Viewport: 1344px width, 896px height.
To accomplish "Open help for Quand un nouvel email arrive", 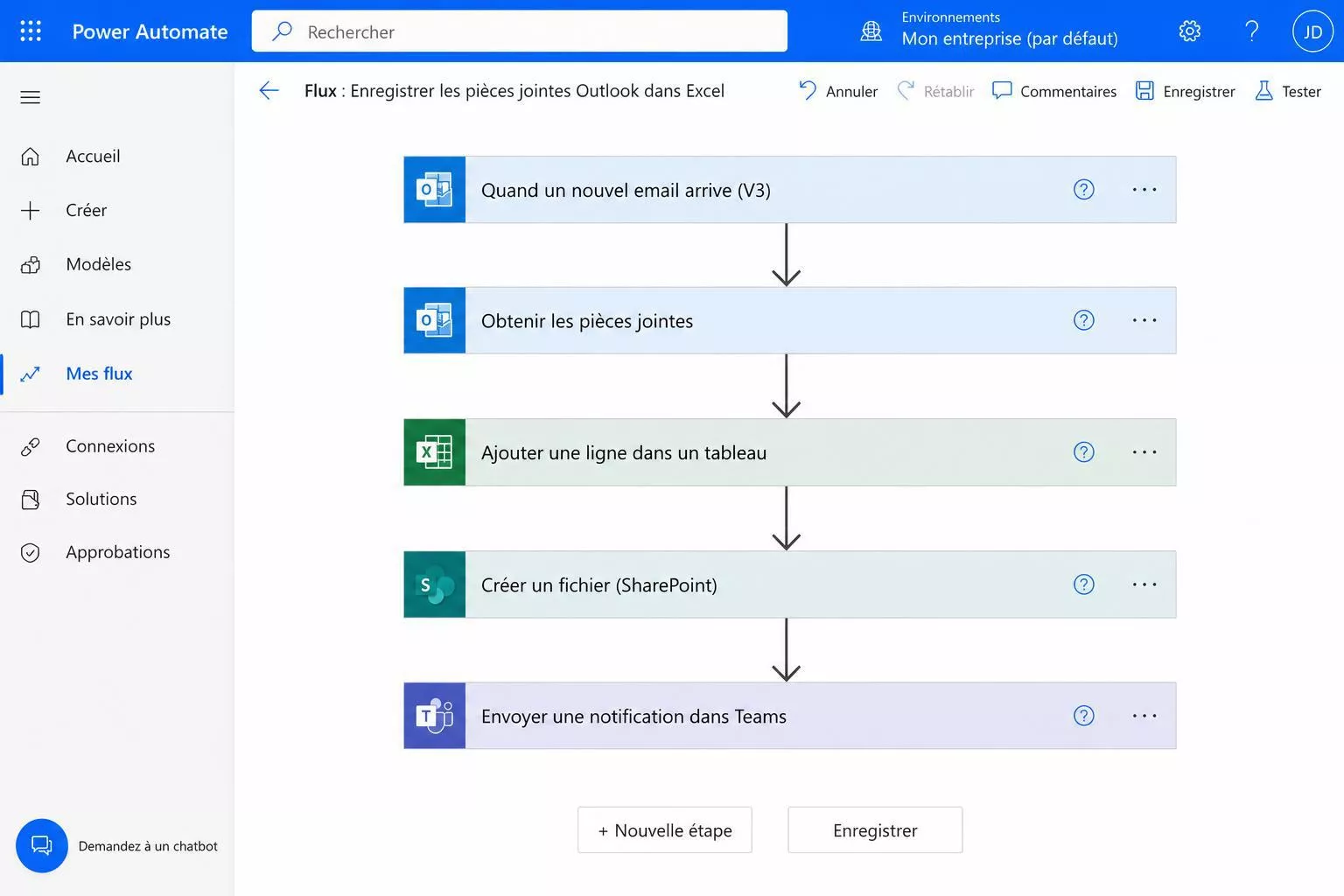I will pos(1083,190).
